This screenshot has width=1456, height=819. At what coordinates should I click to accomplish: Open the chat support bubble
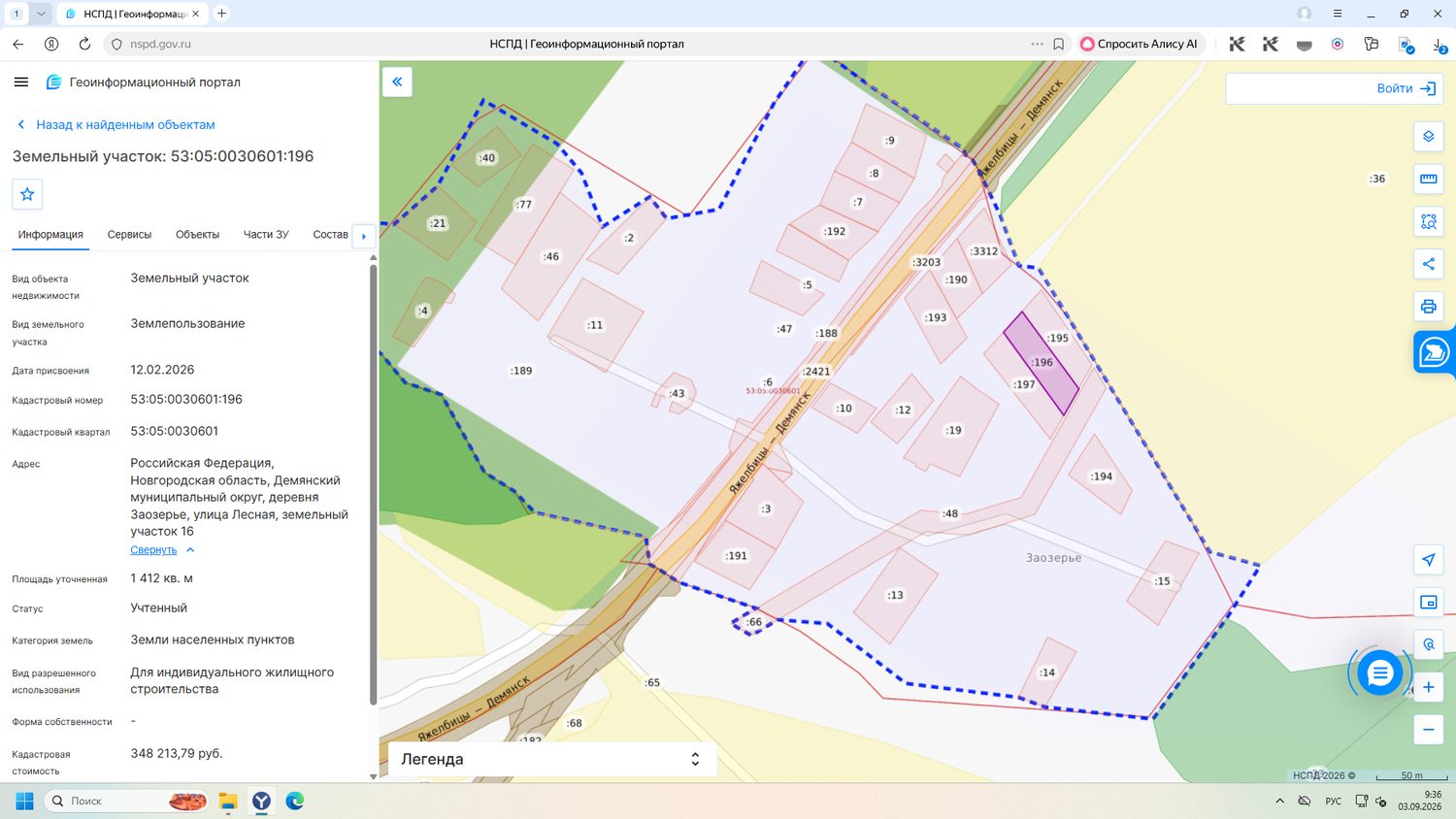point(1379,672)
